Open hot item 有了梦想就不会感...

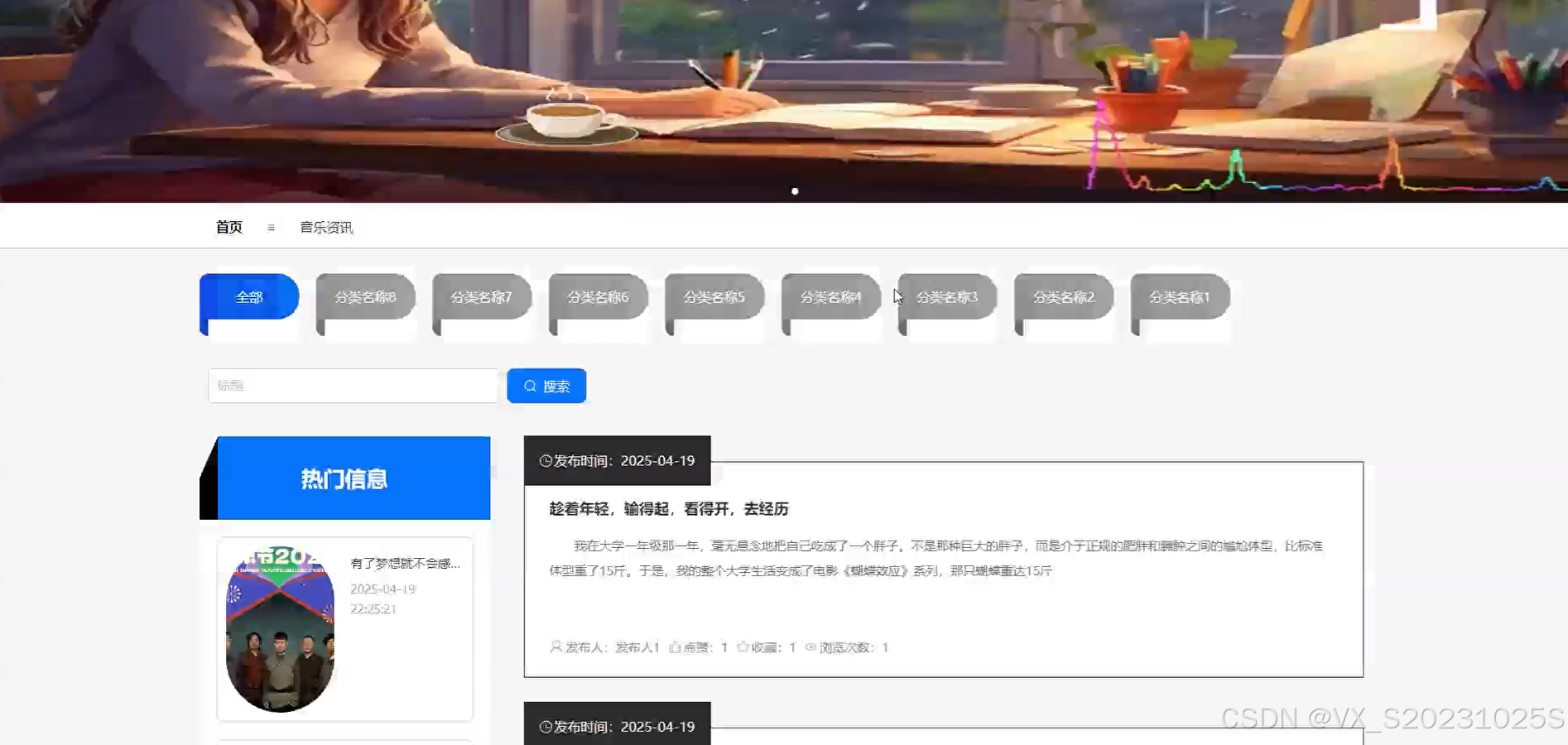click(405, 563)
